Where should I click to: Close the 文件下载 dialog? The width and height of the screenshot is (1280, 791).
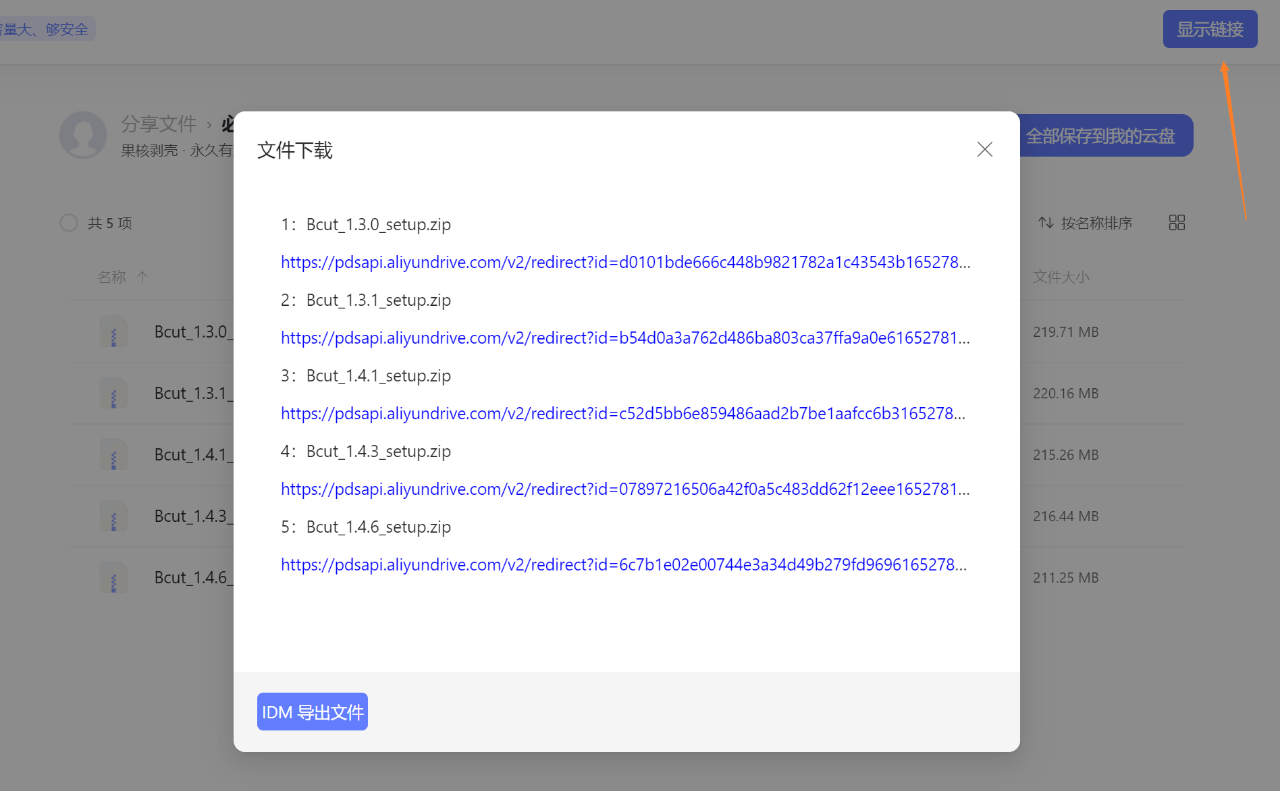(985, 149)
